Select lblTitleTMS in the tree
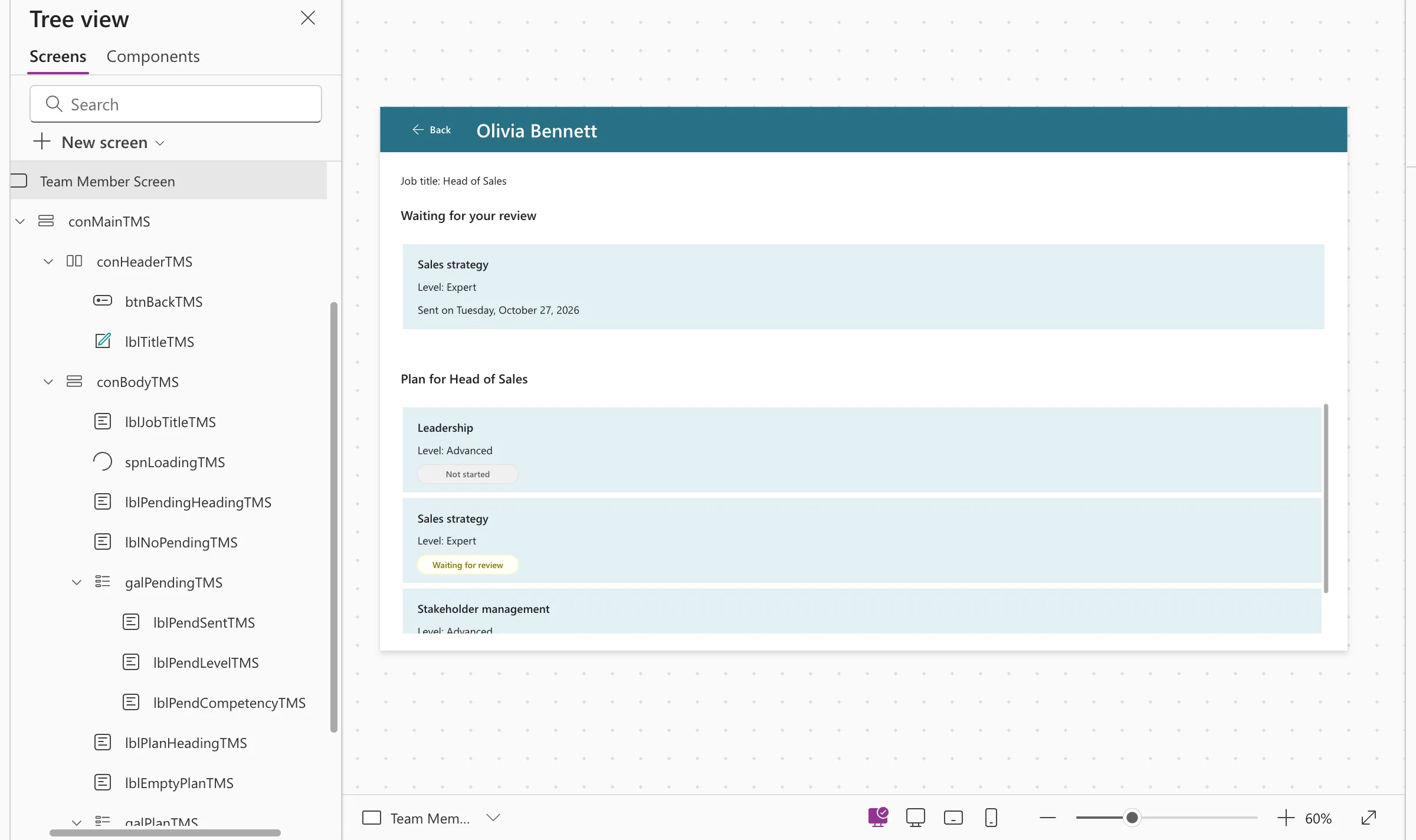 point(159,342)
